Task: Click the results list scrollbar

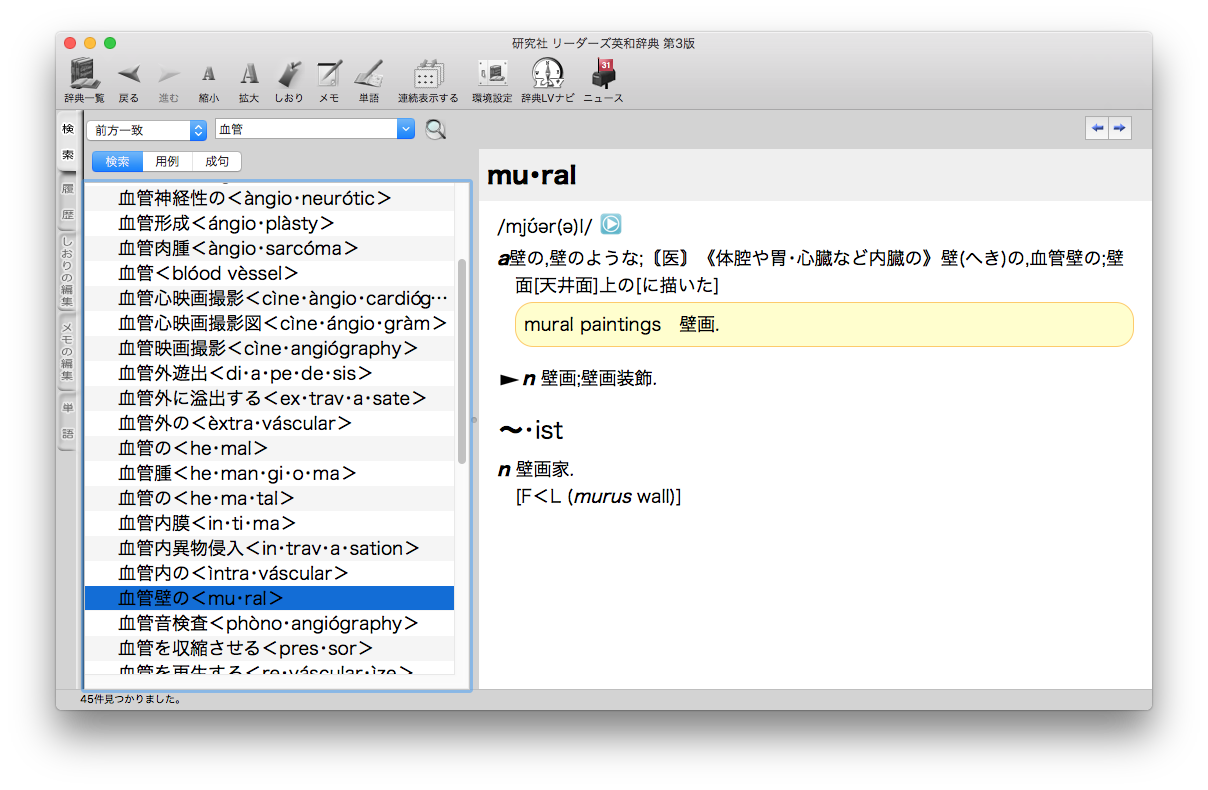Action: click(x=462, y=360)
